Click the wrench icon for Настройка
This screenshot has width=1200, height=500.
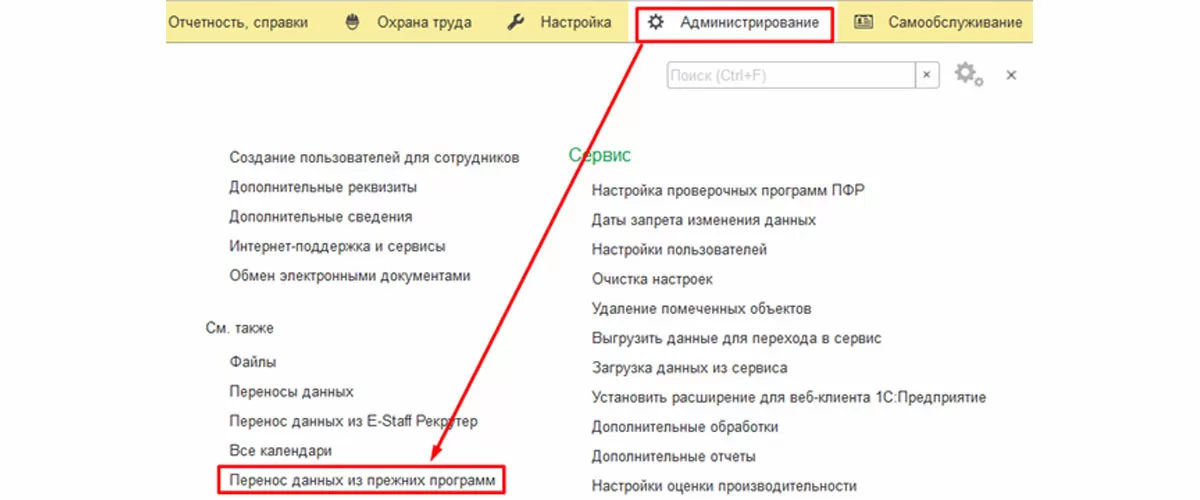click(x=516, y=22)
